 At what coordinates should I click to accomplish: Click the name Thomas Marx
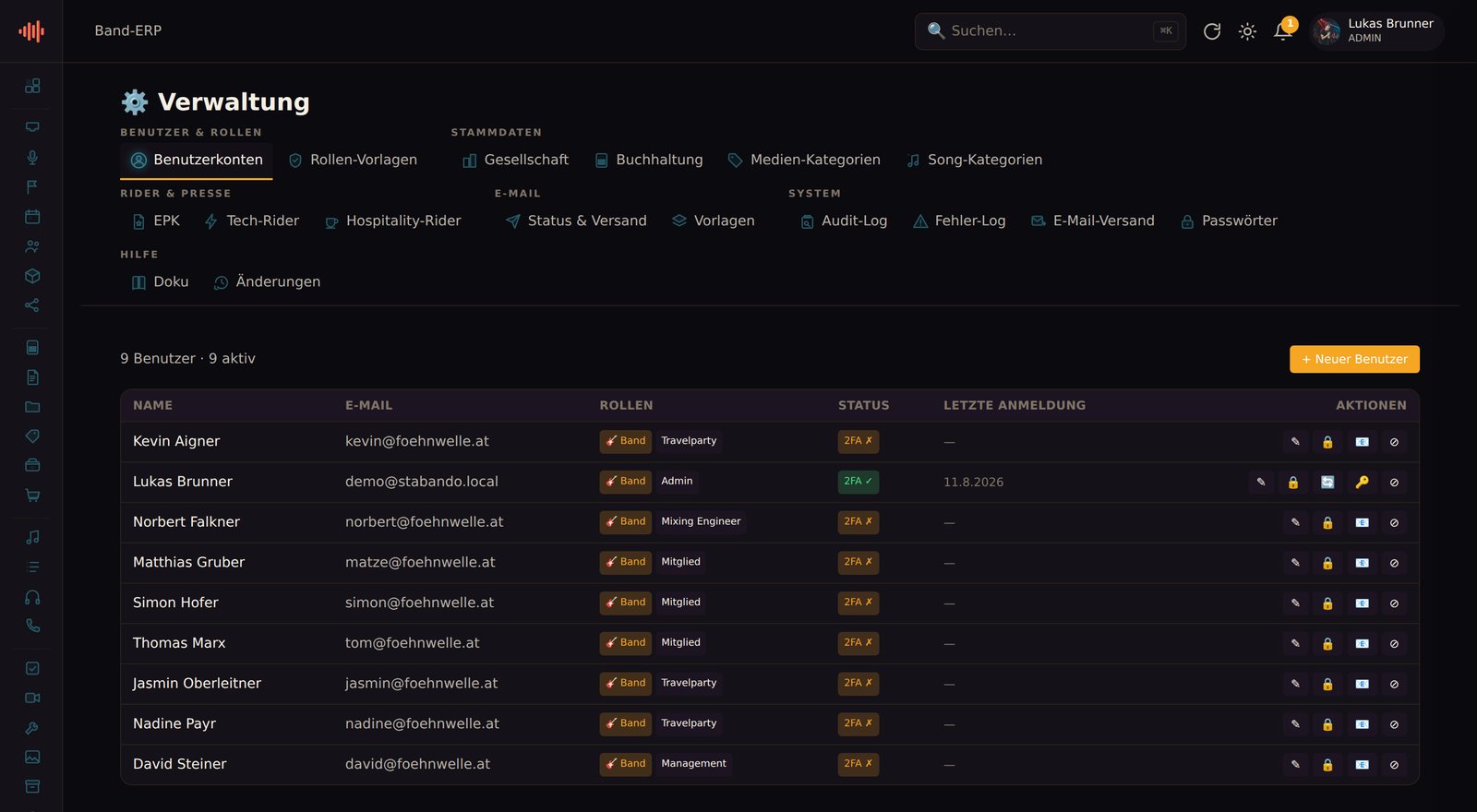pos(179,643)
